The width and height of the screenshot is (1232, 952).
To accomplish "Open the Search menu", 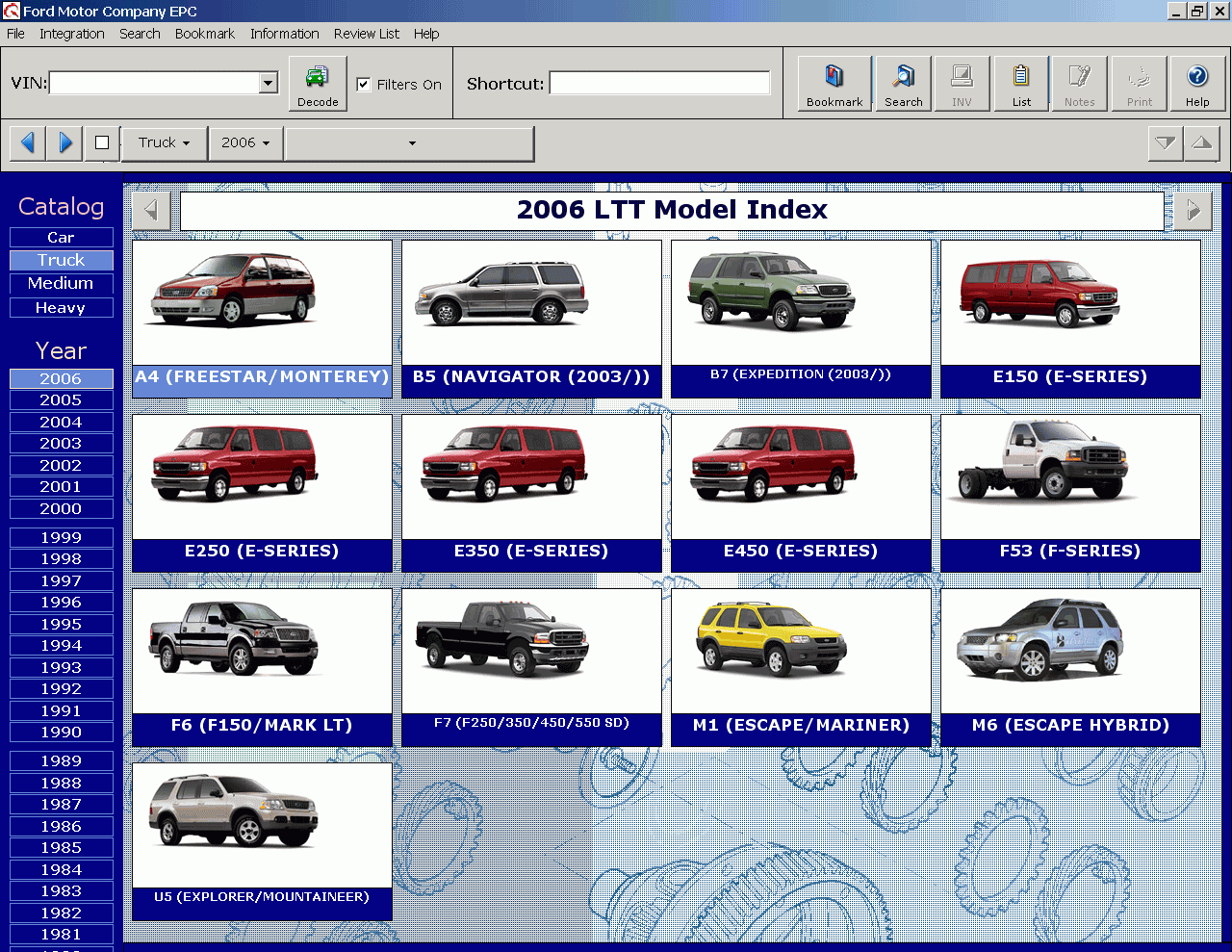I will coord(140,34).
